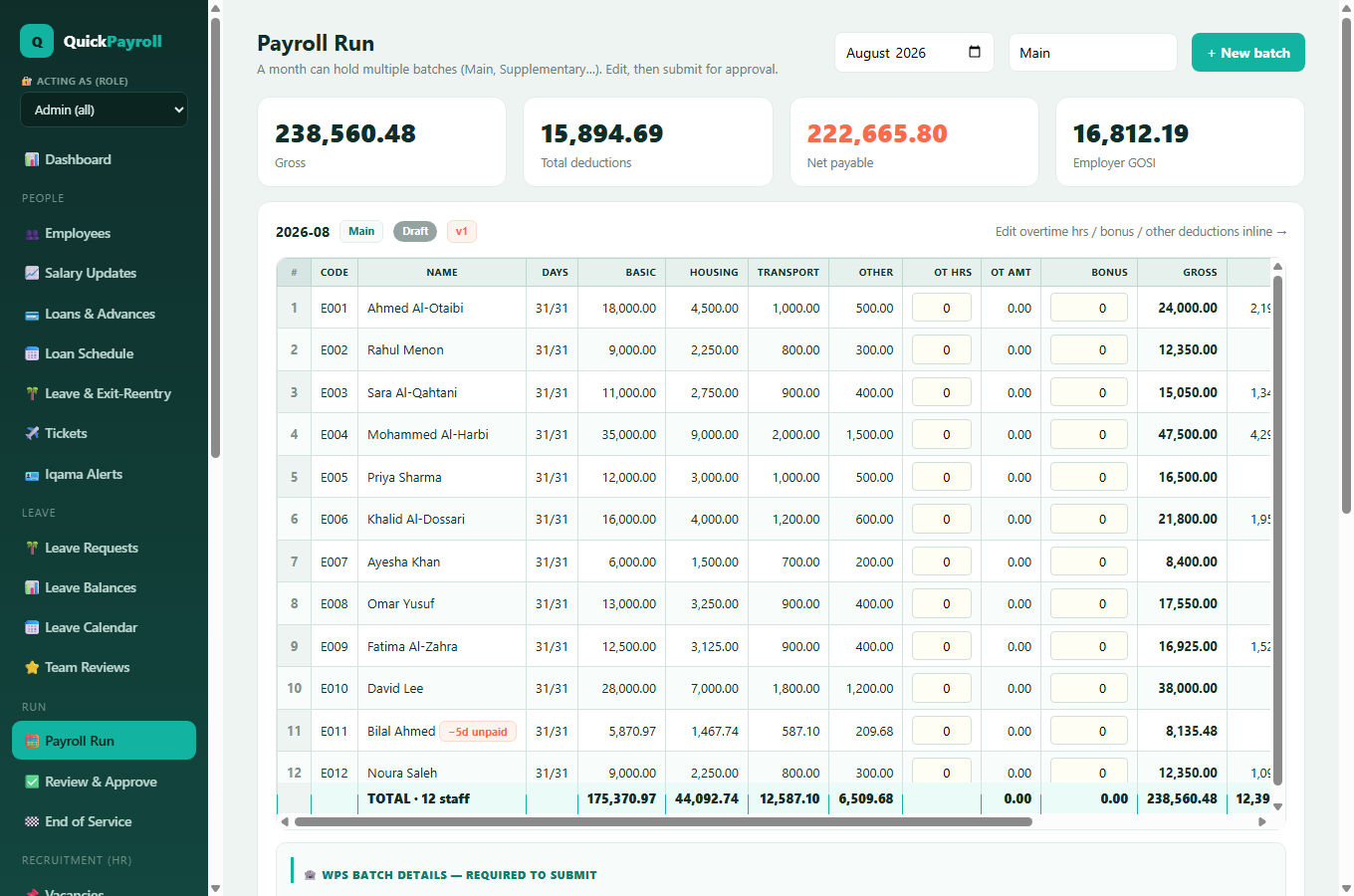
Task: Click the Loans & Advances card icon
Action: click(32, 314)
